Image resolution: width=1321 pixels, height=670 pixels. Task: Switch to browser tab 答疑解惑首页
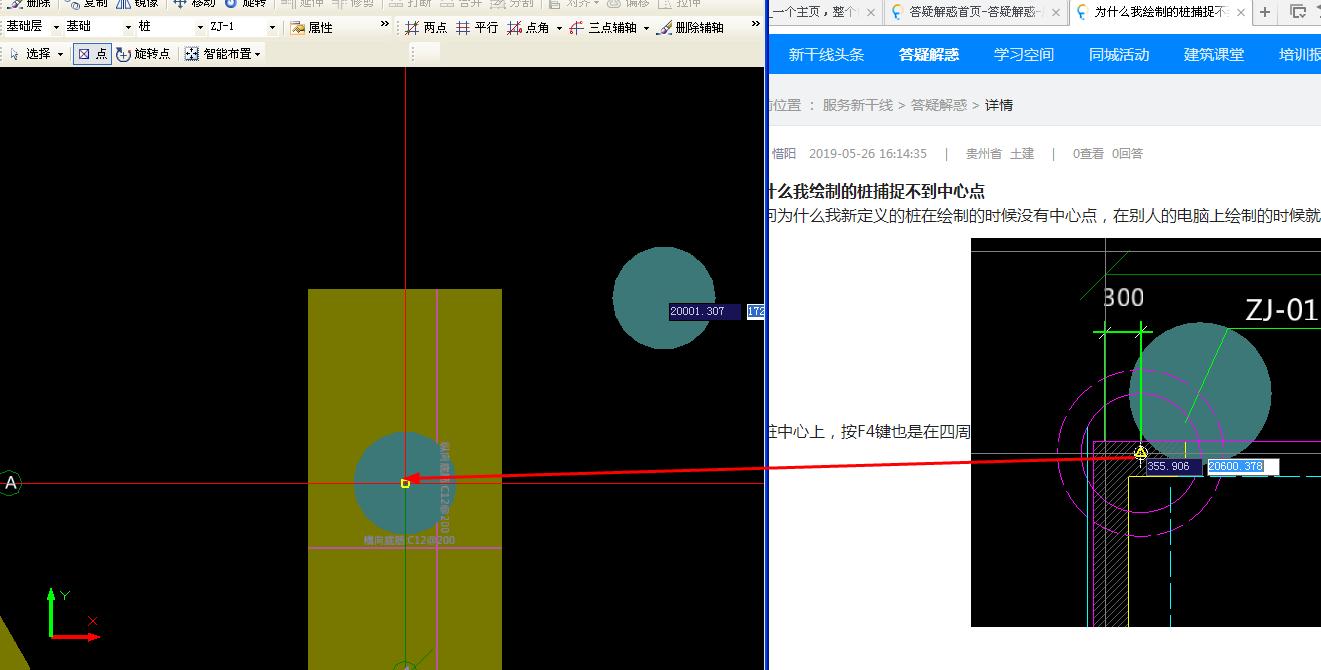click(975, 12)
